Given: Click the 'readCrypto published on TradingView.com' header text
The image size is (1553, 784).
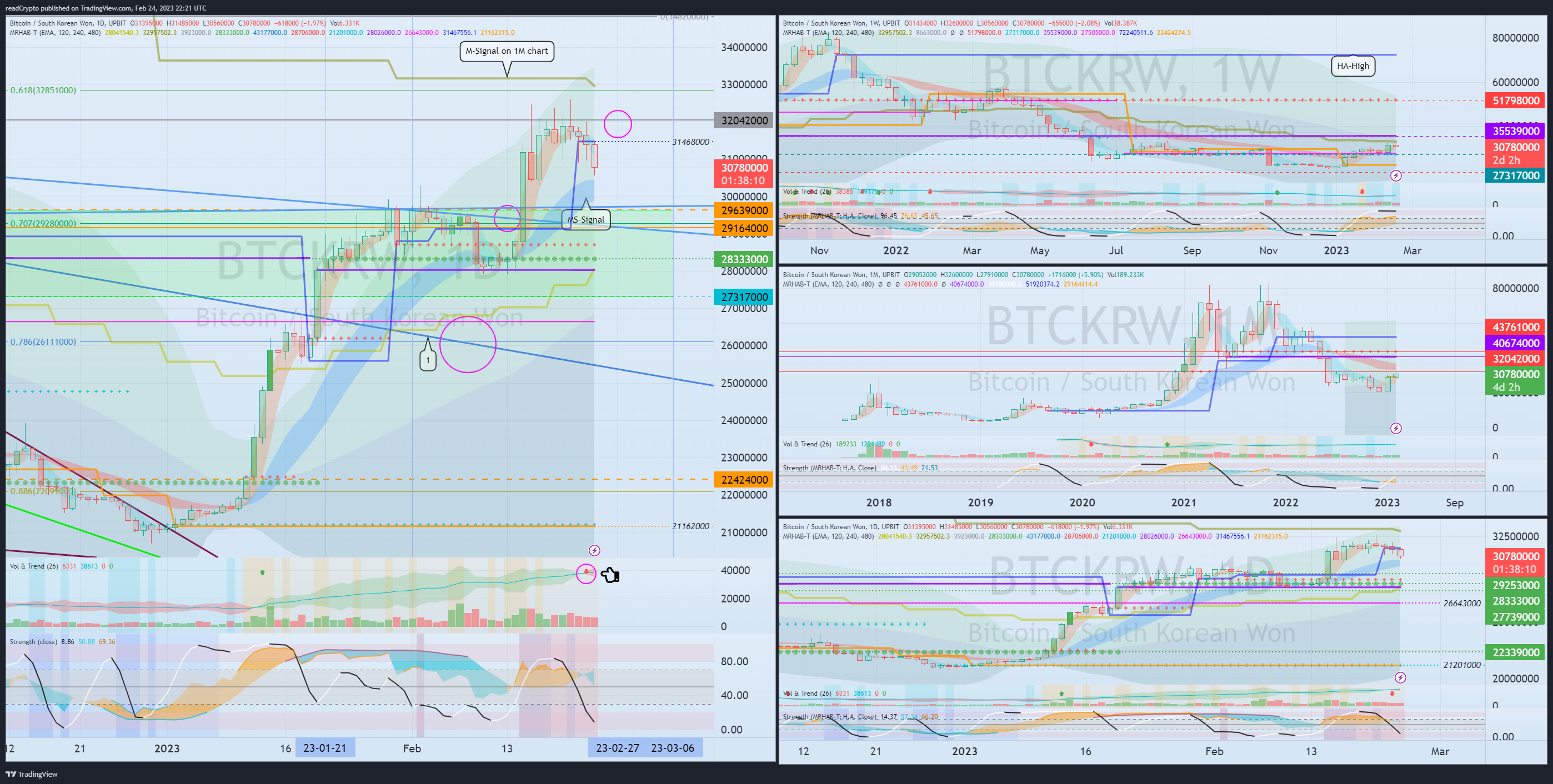Looking at the screenshot, I should click(x=68, y=8).
